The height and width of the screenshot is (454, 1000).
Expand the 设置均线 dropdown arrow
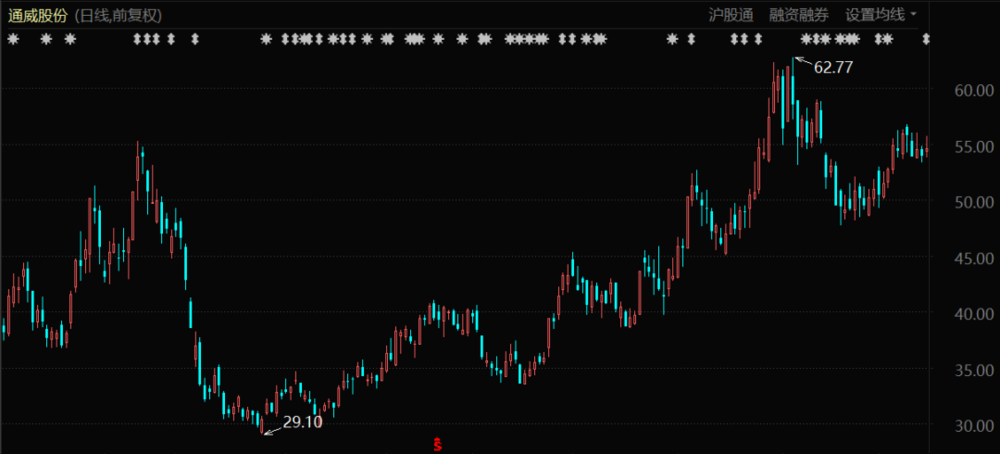[x=913, y=14]
